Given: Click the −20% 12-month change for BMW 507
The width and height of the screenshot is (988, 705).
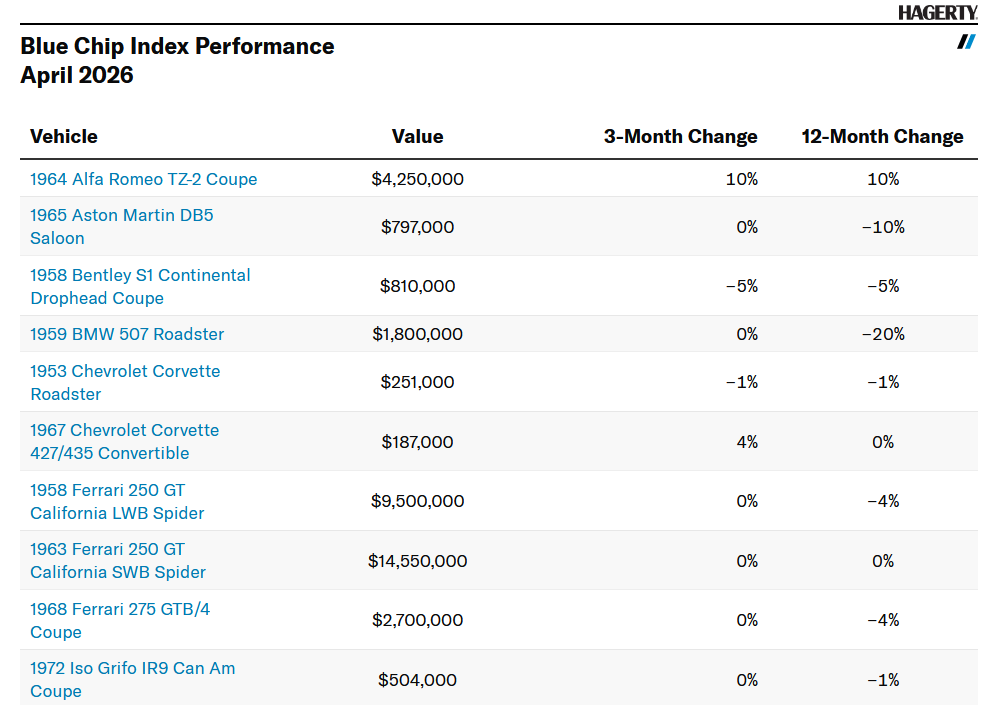Looking at the screenshot, I should click(882, 334).
